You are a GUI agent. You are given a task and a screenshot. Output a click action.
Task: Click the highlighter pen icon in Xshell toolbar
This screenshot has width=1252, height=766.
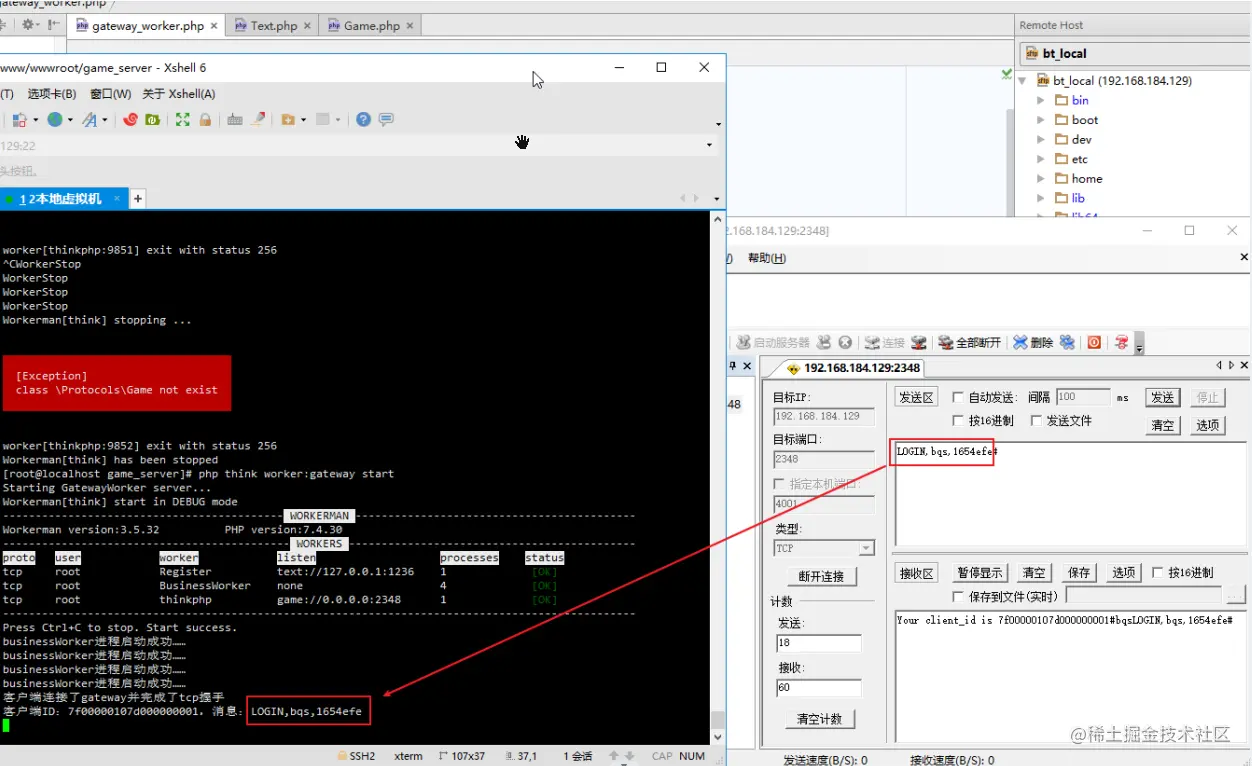[x=258, y=119]
